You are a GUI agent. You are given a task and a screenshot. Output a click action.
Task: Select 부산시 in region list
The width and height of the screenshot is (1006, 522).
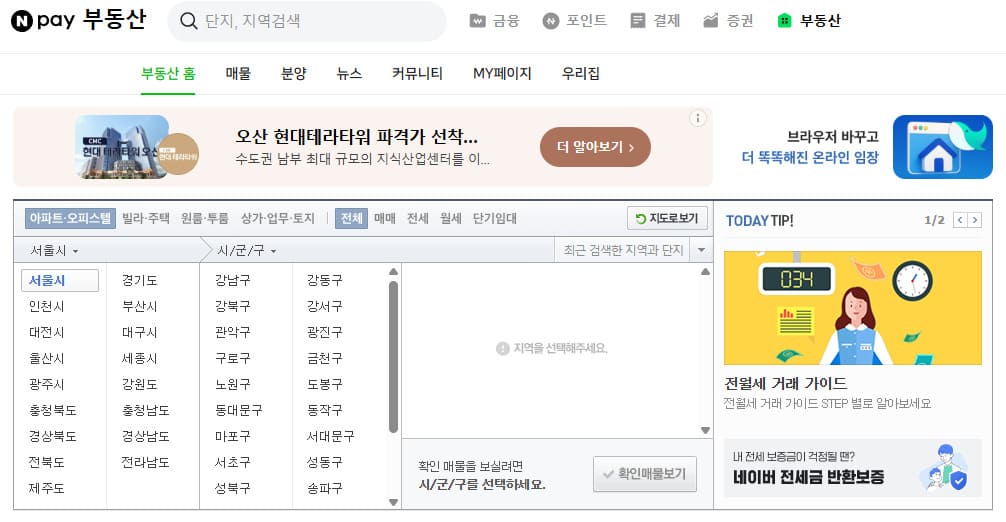[140, 307]
